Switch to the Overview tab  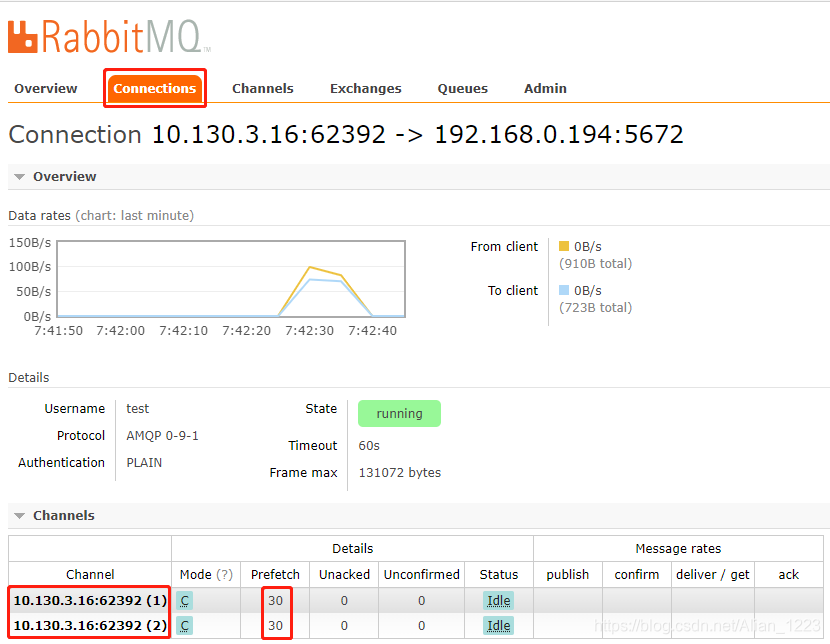click(x=45, y=88)
